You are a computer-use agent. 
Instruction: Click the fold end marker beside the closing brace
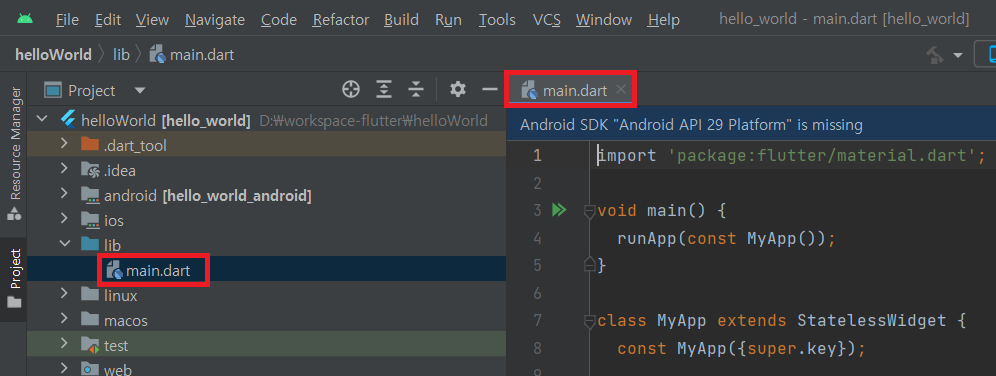point(589,263)
